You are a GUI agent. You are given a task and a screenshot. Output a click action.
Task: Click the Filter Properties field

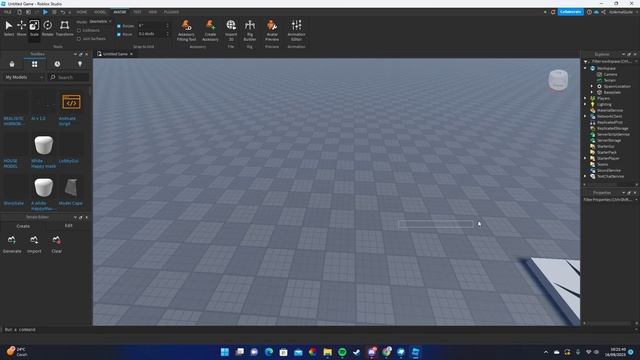610,200
